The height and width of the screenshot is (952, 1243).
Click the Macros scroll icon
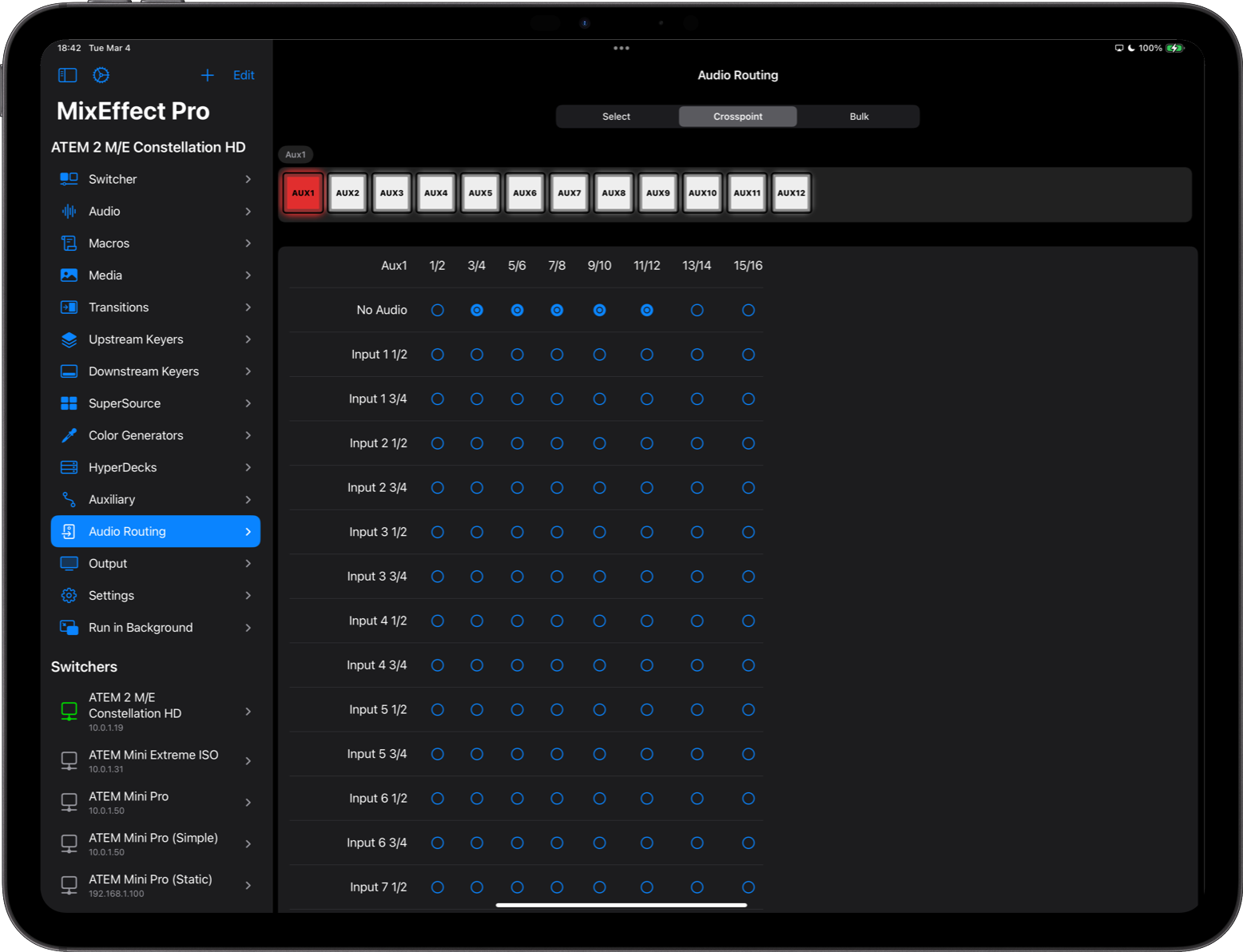pos(69,243)
